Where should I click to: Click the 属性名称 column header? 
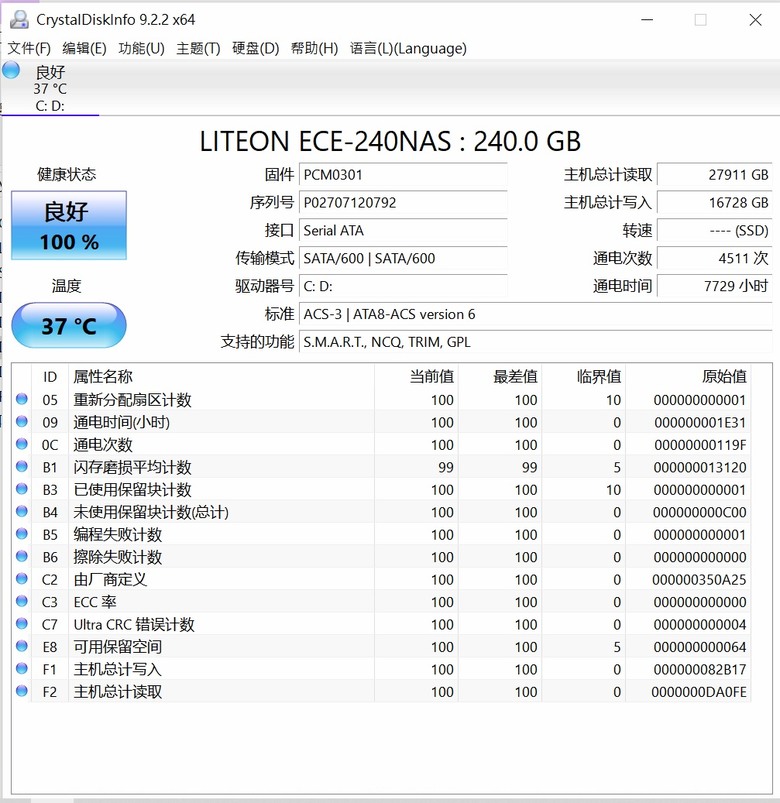[x=221, y=376]
